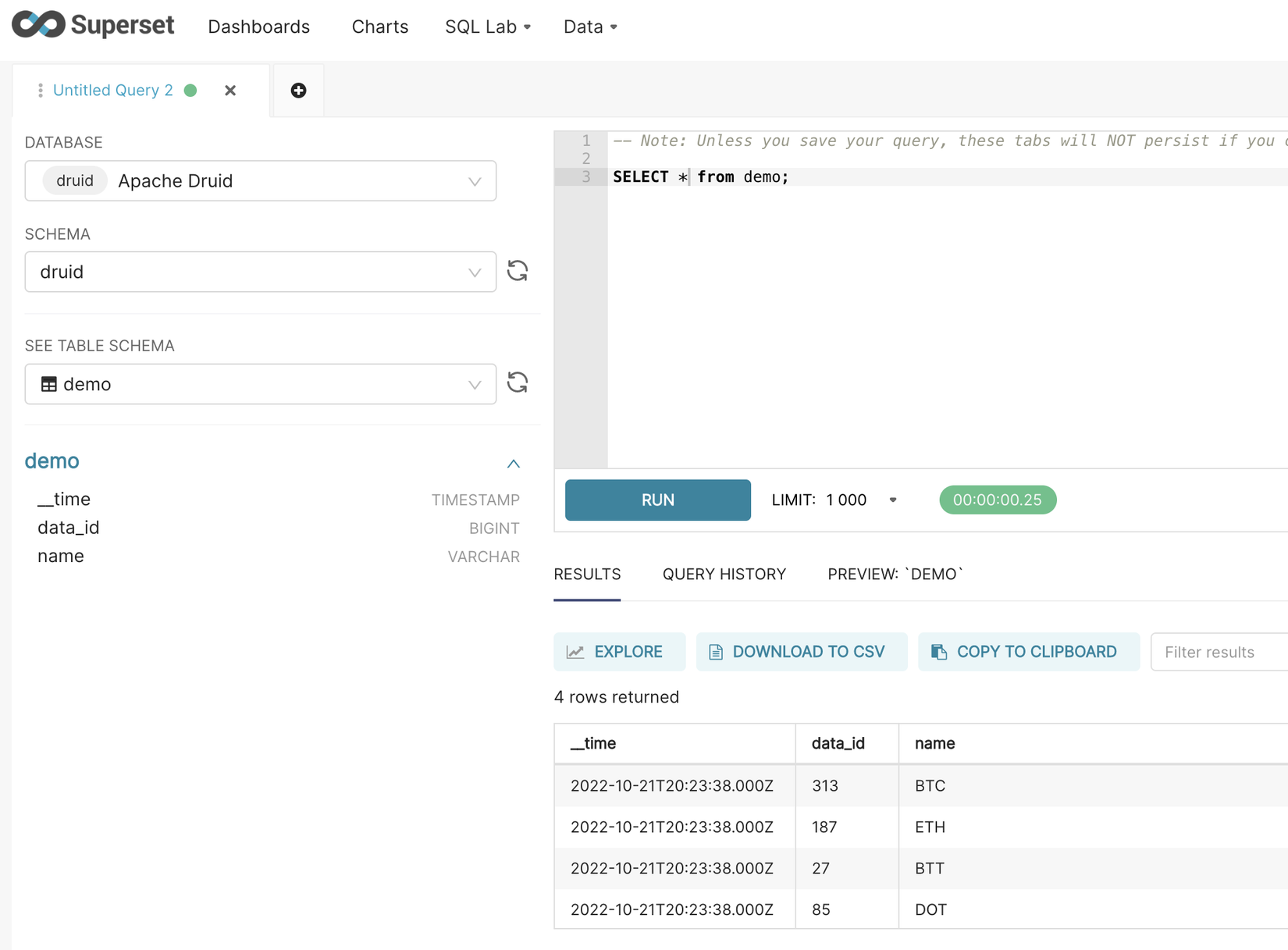Open the Database dropdown

click(x=261, y=181)
